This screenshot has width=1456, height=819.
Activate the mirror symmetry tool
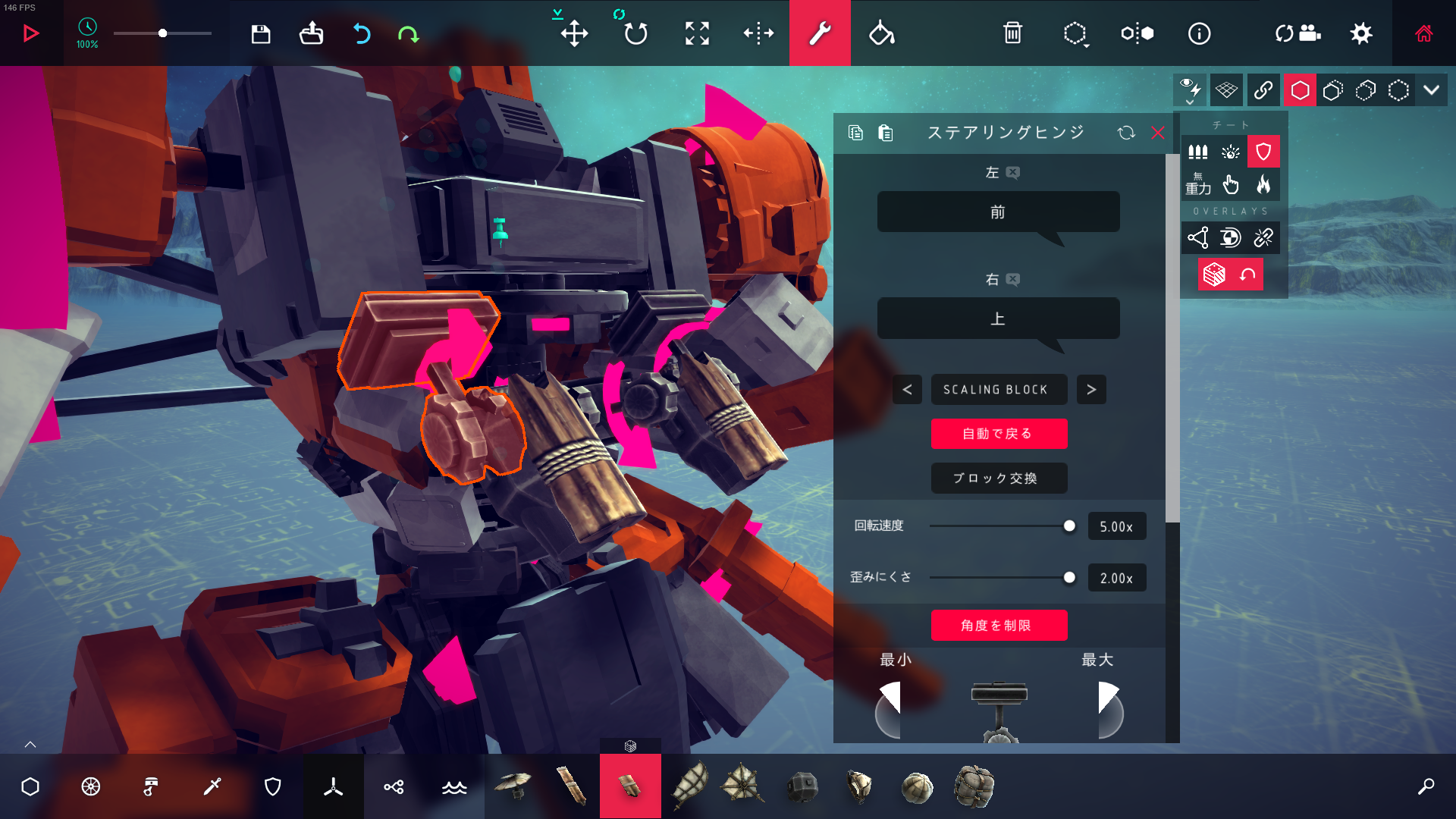tap(1137, 33)
